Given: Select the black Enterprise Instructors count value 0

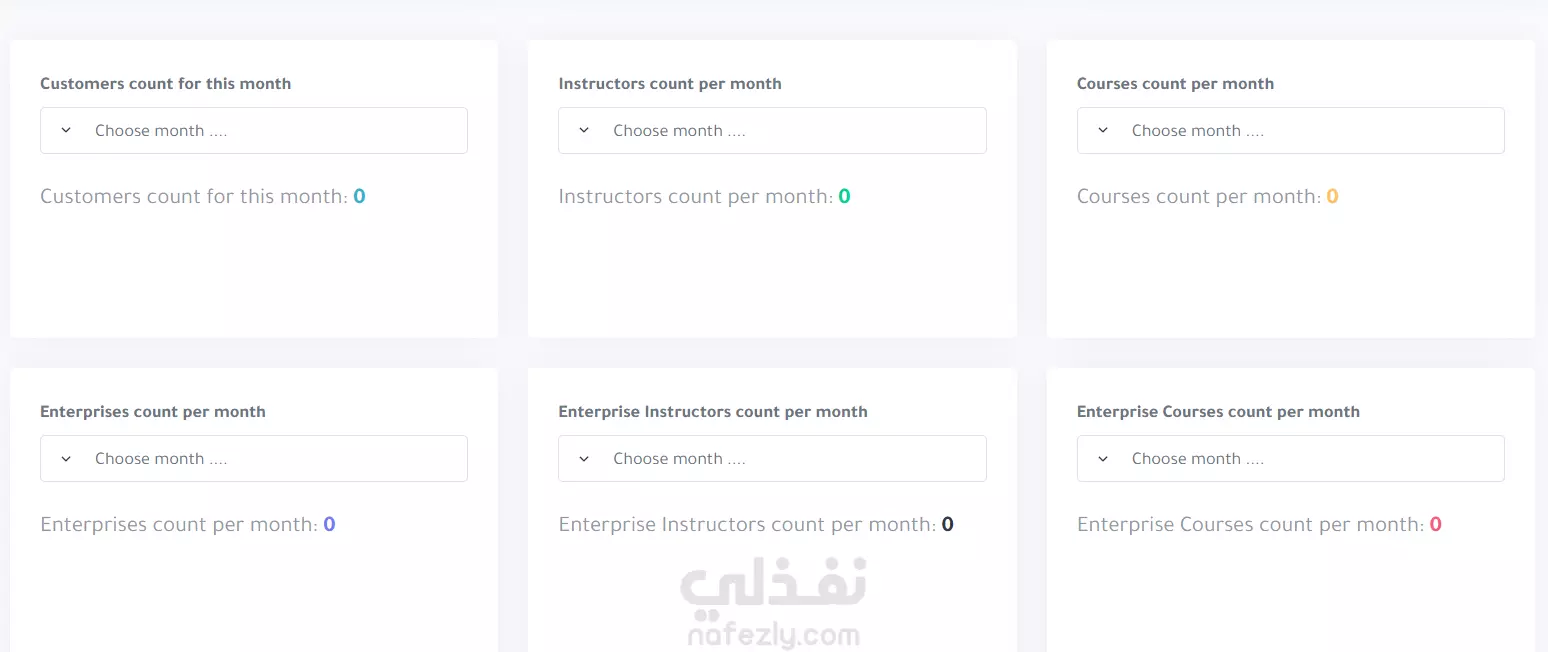Looking at the screenshot, I should coord(948,525).
